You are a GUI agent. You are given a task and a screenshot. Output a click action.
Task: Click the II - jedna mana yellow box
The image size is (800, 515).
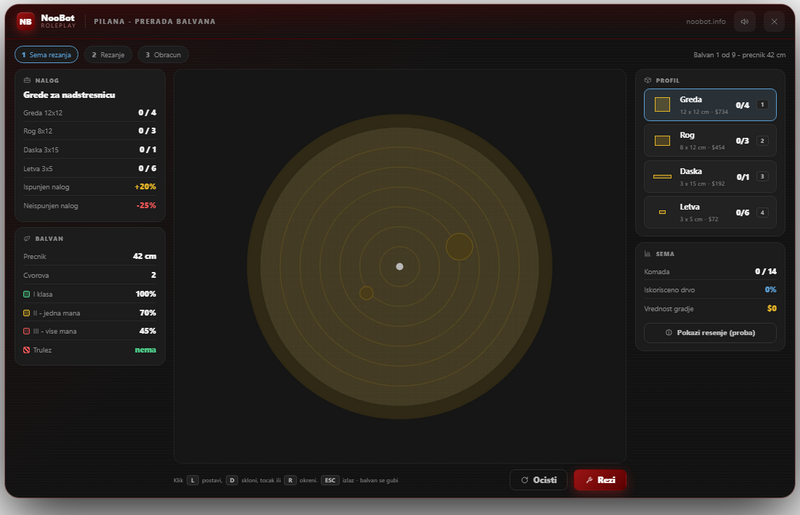tap(27, 313)
